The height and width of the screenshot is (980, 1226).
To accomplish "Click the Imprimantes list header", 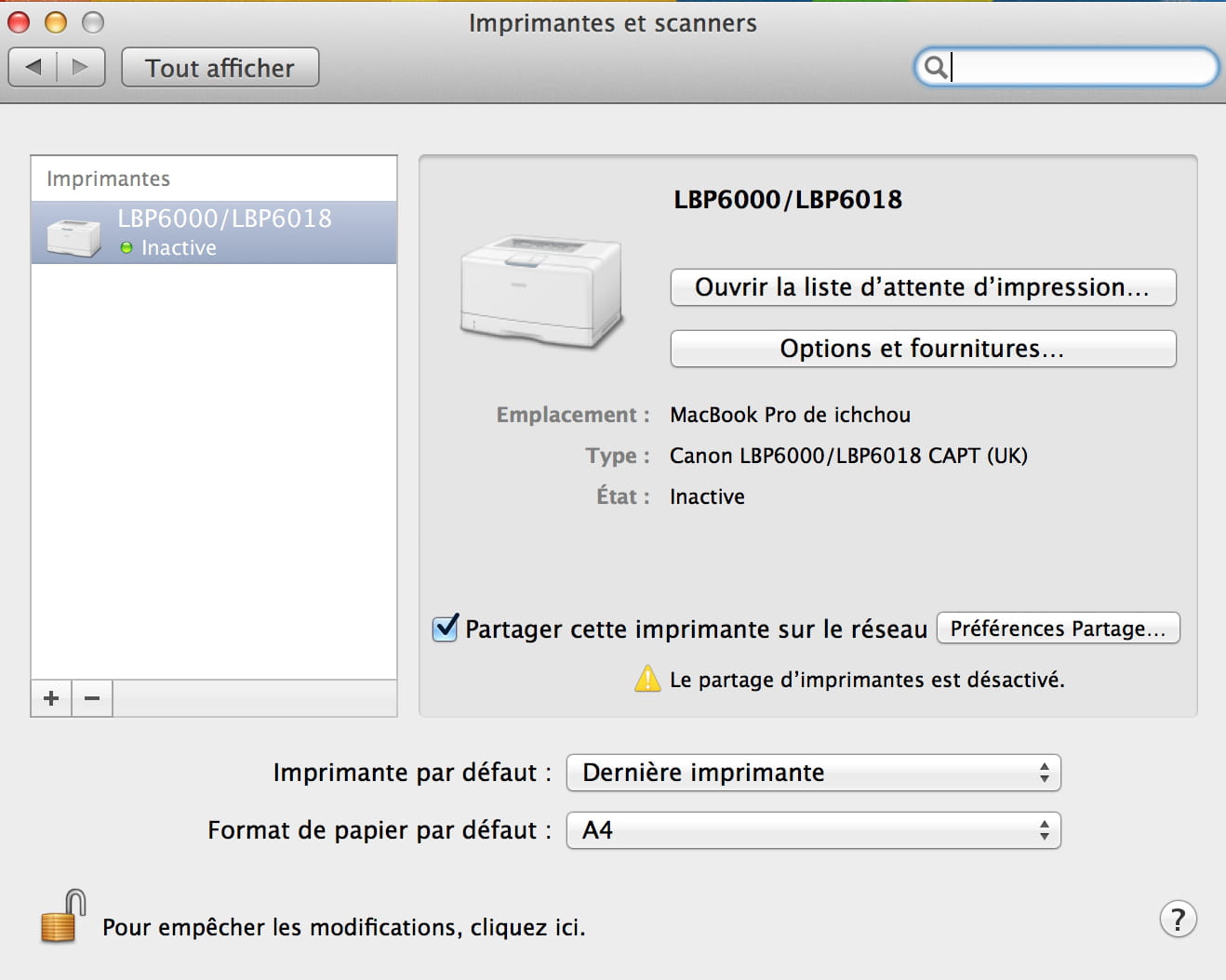I will pyautogui.click(x=108, y=179).
